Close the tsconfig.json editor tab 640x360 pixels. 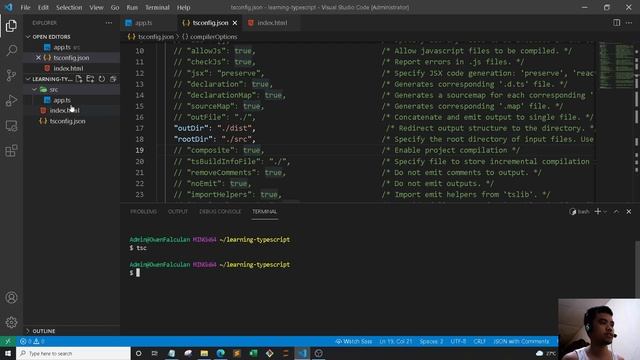click(x=235, y=23)
